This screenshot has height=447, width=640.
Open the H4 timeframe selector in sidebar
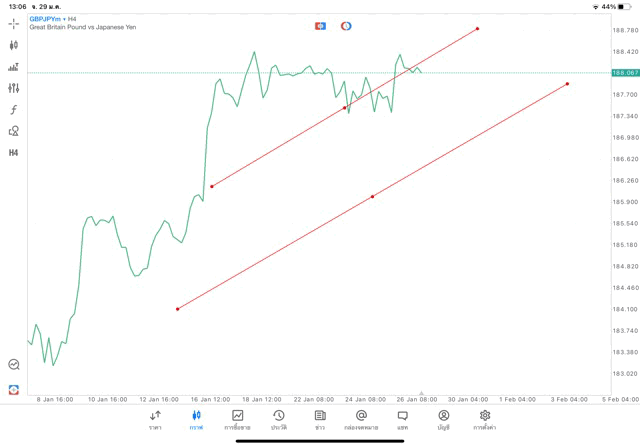(14, 153)
